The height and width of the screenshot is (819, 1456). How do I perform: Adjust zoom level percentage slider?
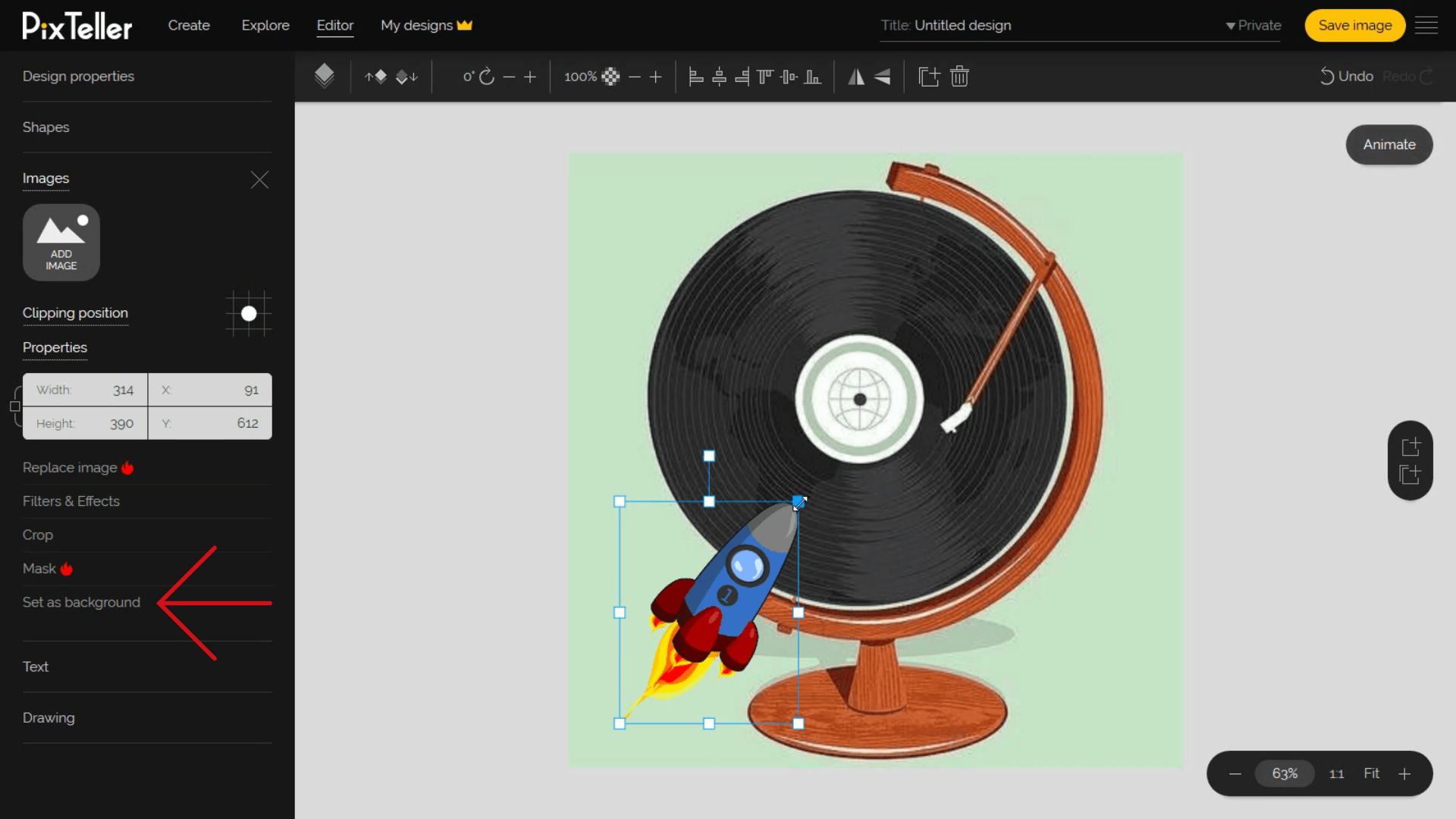[x=1285, y=773]
